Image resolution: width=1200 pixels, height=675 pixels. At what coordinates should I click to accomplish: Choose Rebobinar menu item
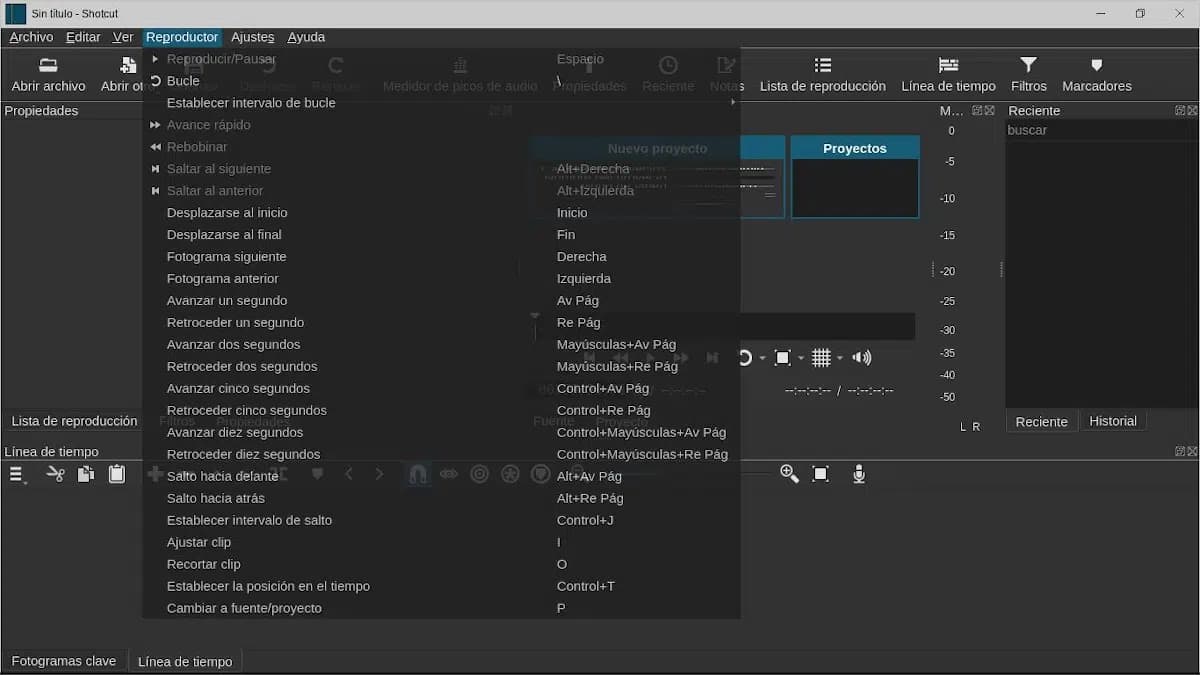click(441, 147)
